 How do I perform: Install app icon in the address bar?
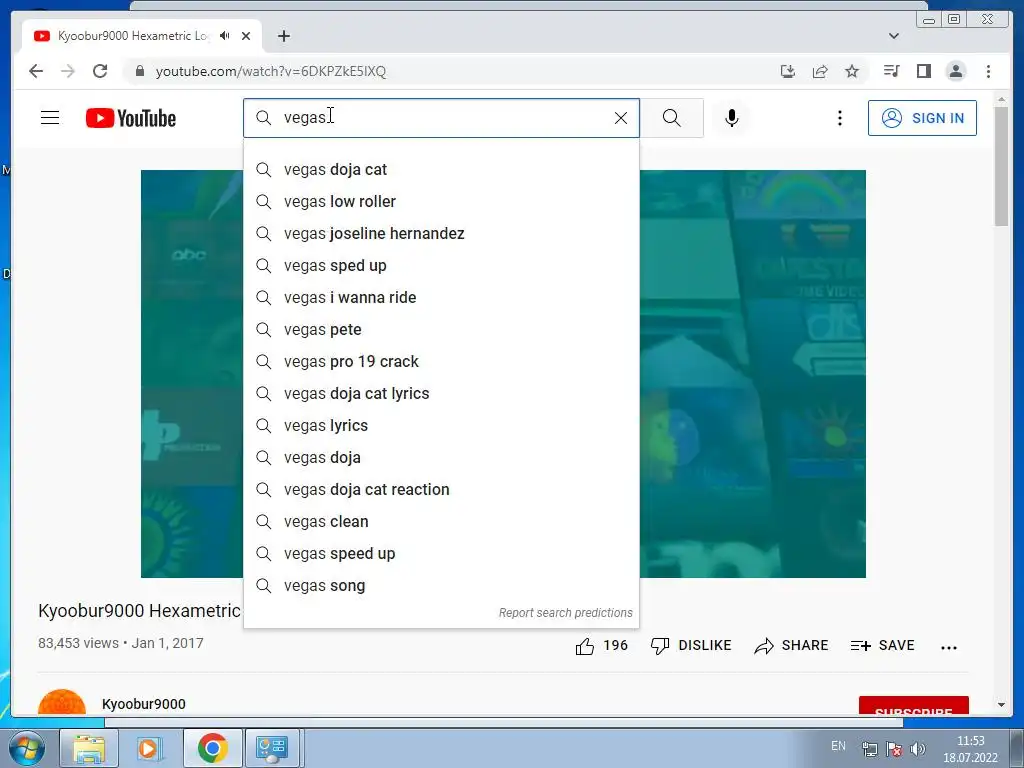pos(788,71)
